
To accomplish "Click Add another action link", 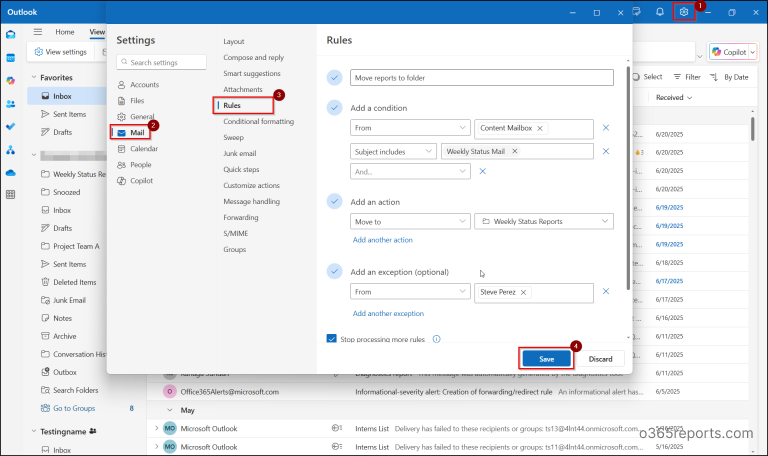I will [x=383, y=240].
